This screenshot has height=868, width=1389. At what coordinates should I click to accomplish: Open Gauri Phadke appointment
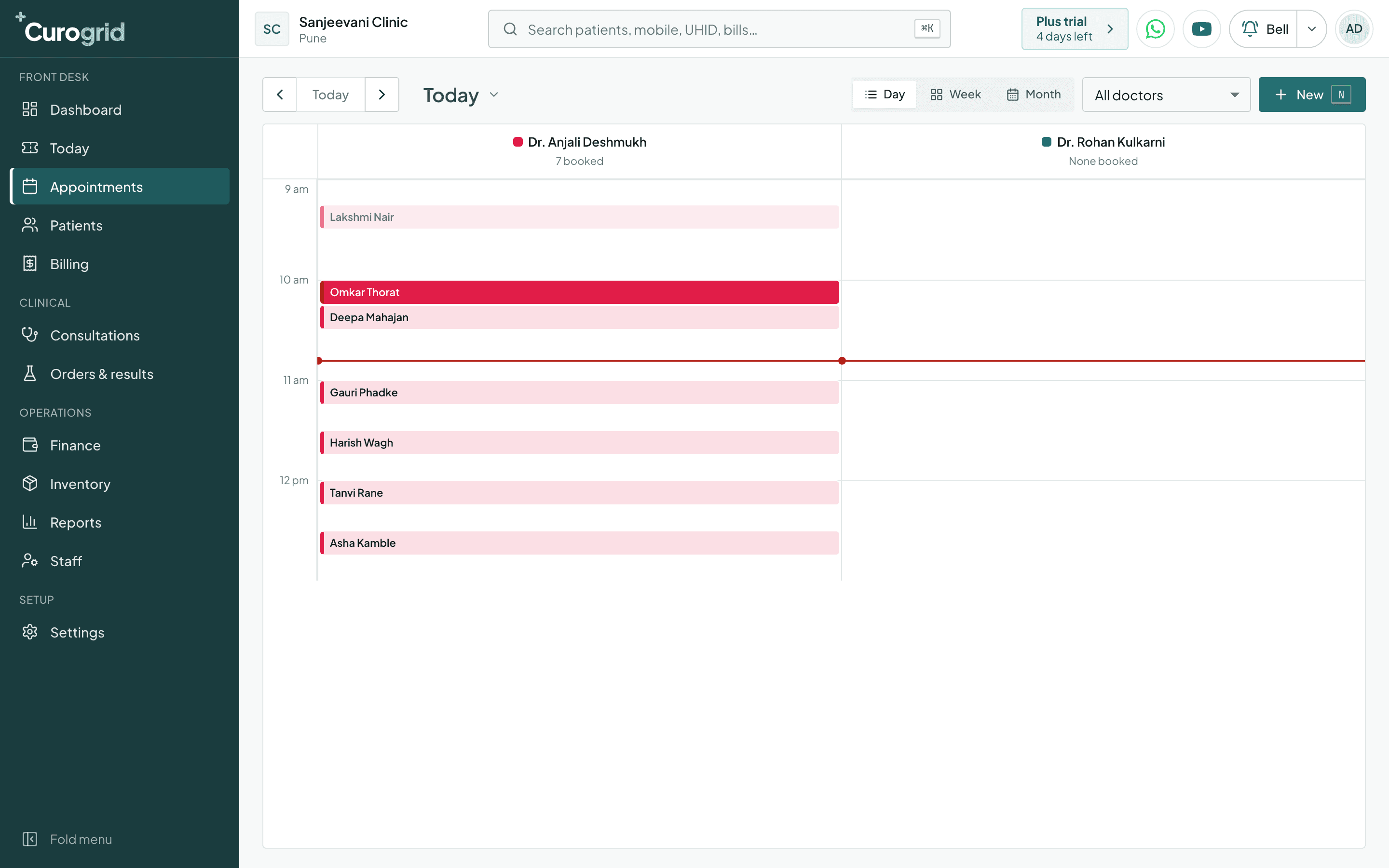[x=580, y=393]
